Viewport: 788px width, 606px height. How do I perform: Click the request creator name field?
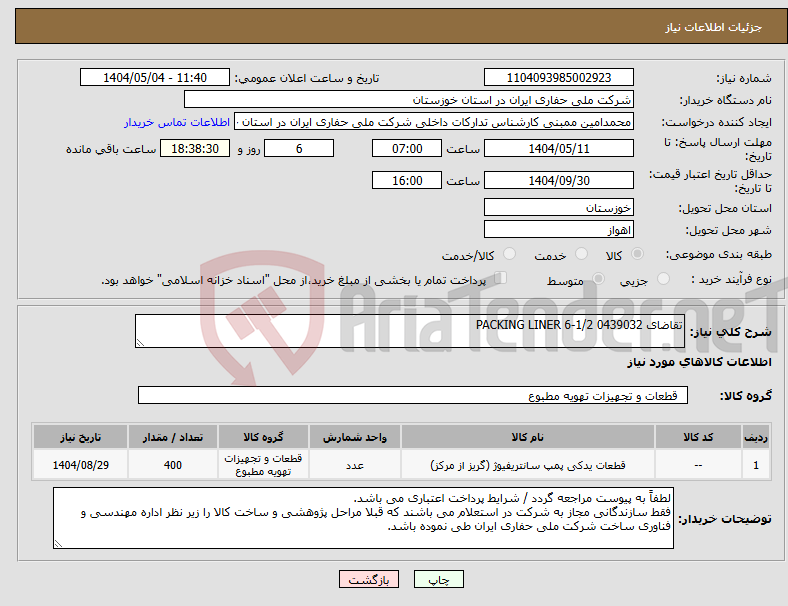[x=434, y=122]
